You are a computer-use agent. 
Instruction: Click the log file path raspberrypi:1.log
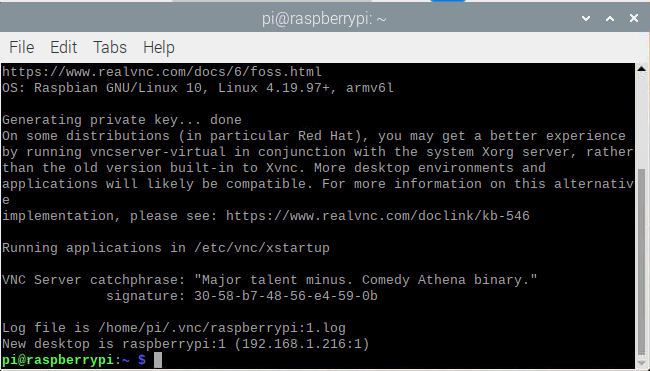222,328
